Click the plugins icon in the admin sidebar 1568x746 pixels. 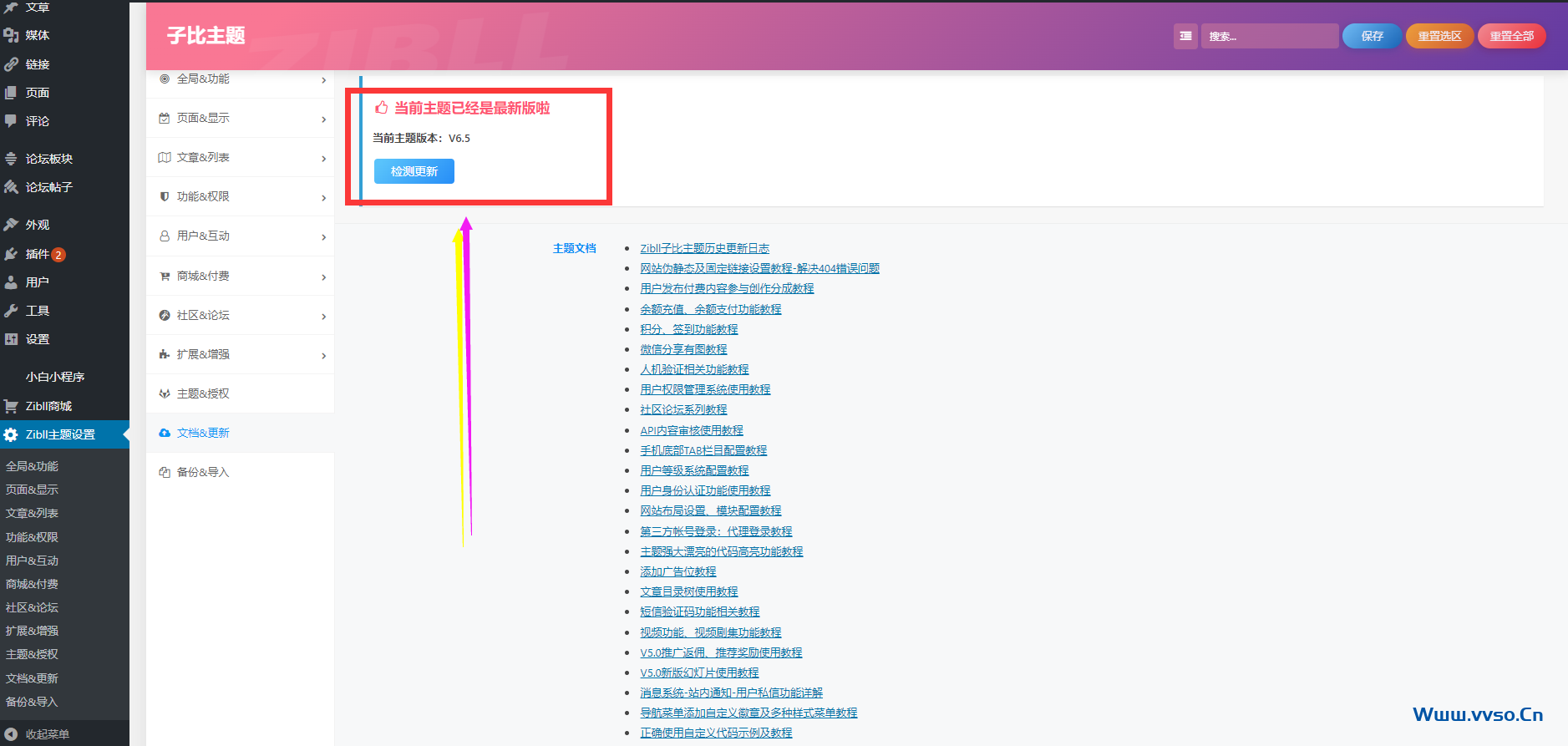coord(11,254)
